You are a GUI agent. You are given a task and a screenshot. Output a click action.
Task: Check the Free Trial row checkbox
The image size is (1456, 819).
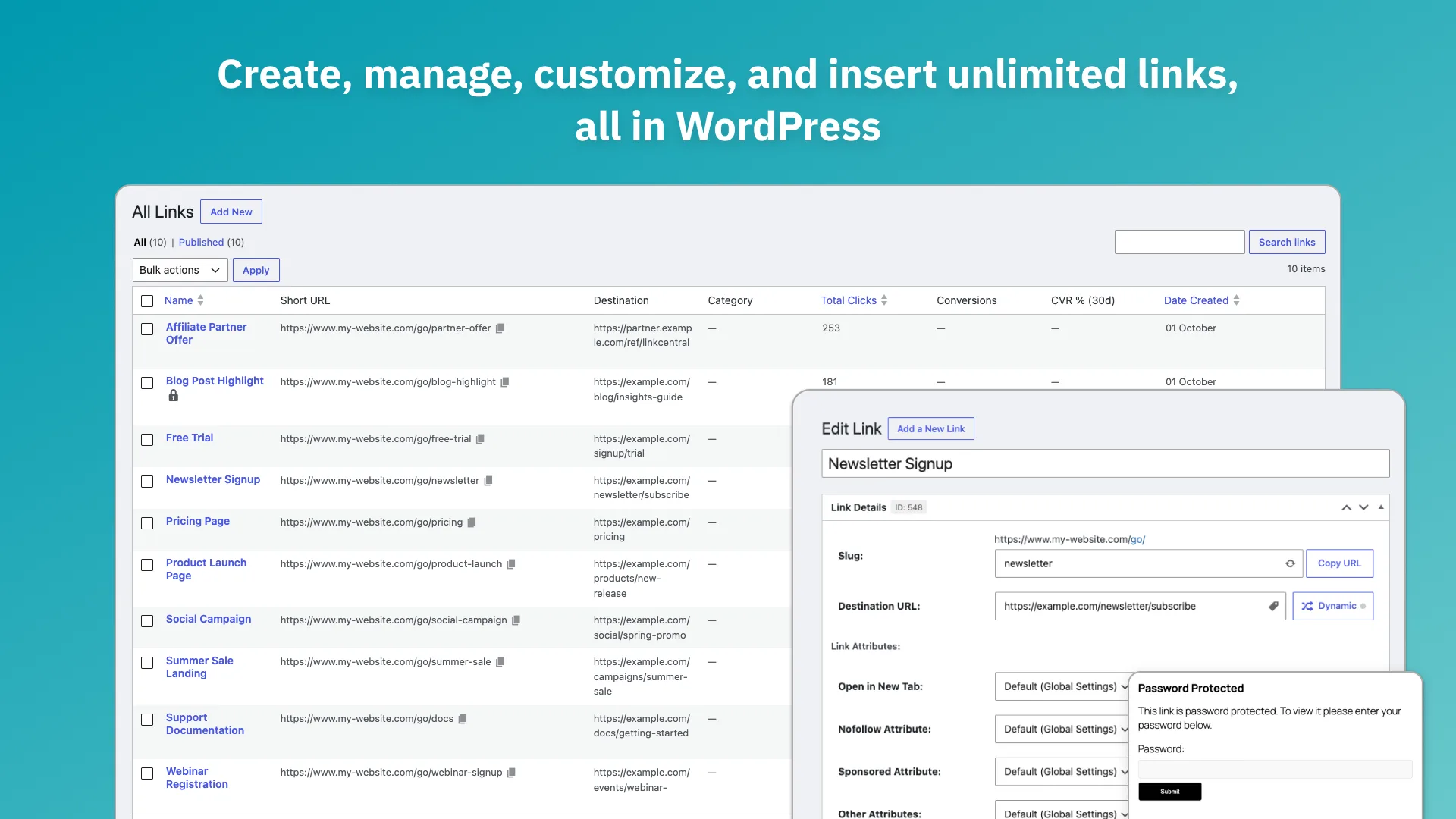(x=147, y=440)
